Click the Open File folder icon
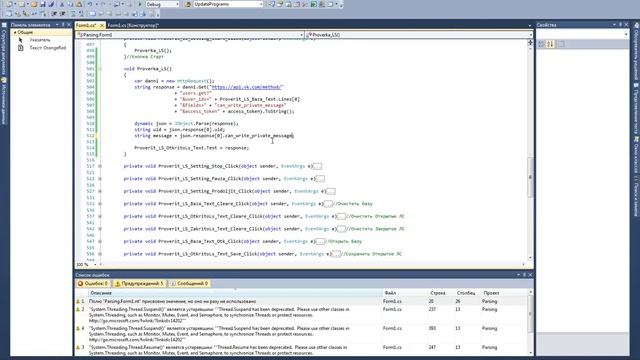Image resolution: width=640 pixels, height=360 pixels. coord(34,4)
